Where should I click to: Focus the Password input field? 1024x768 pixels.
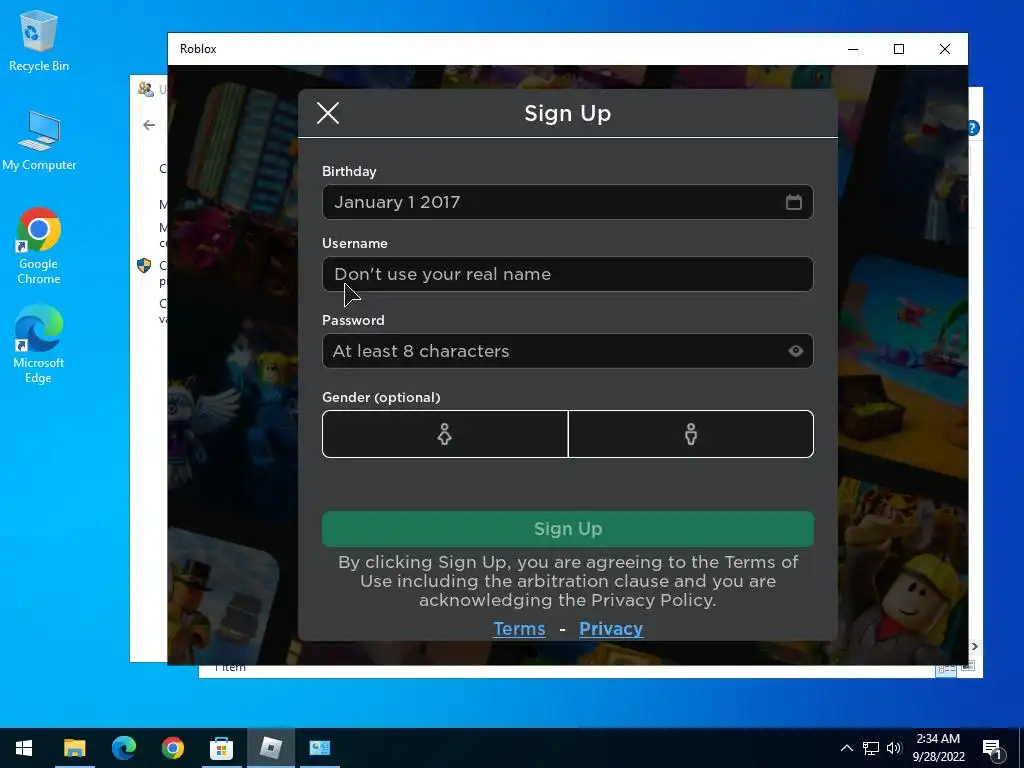pos(568,351)
